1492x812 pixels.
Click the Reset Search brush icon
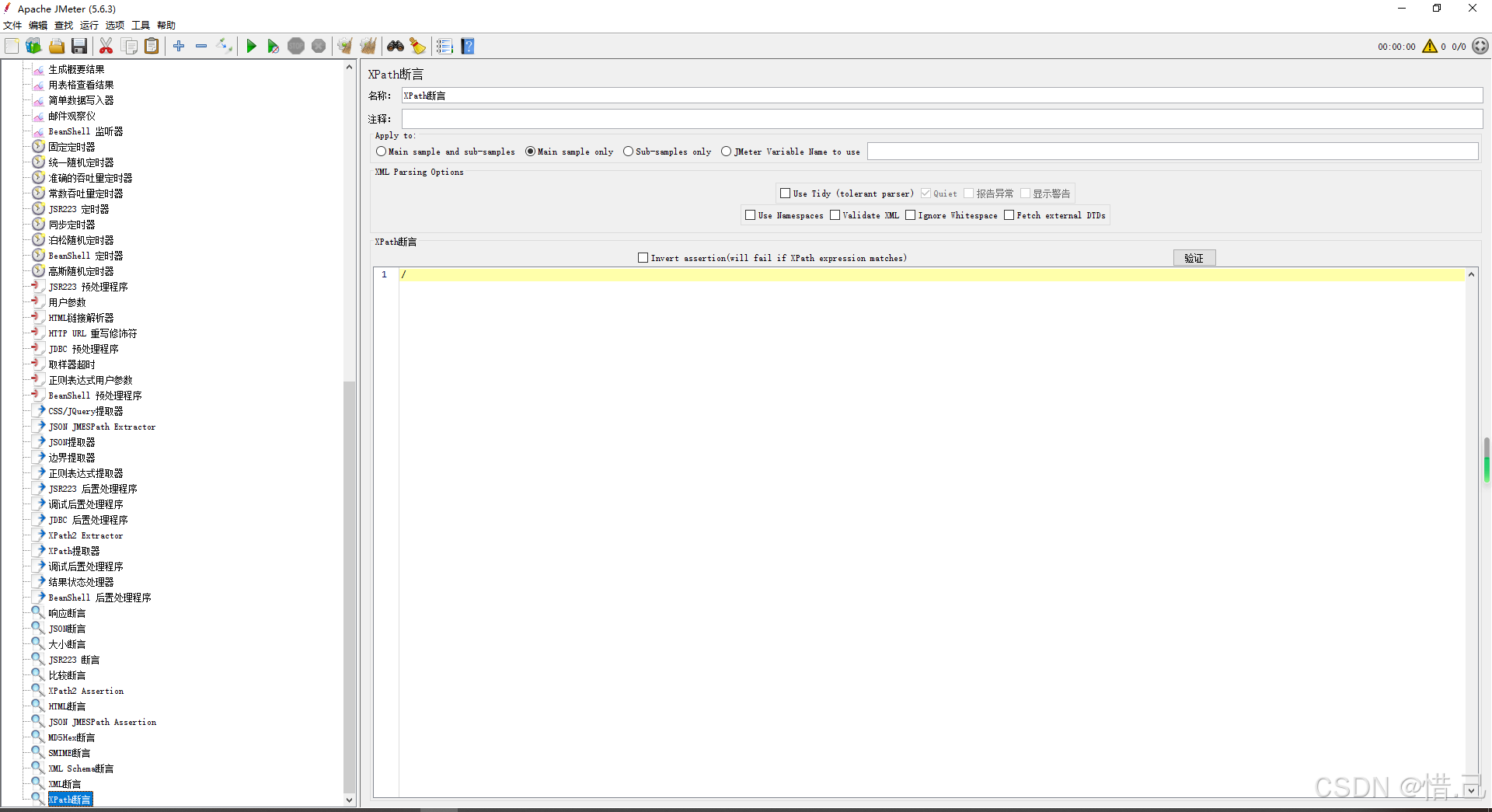coord(417,47)
